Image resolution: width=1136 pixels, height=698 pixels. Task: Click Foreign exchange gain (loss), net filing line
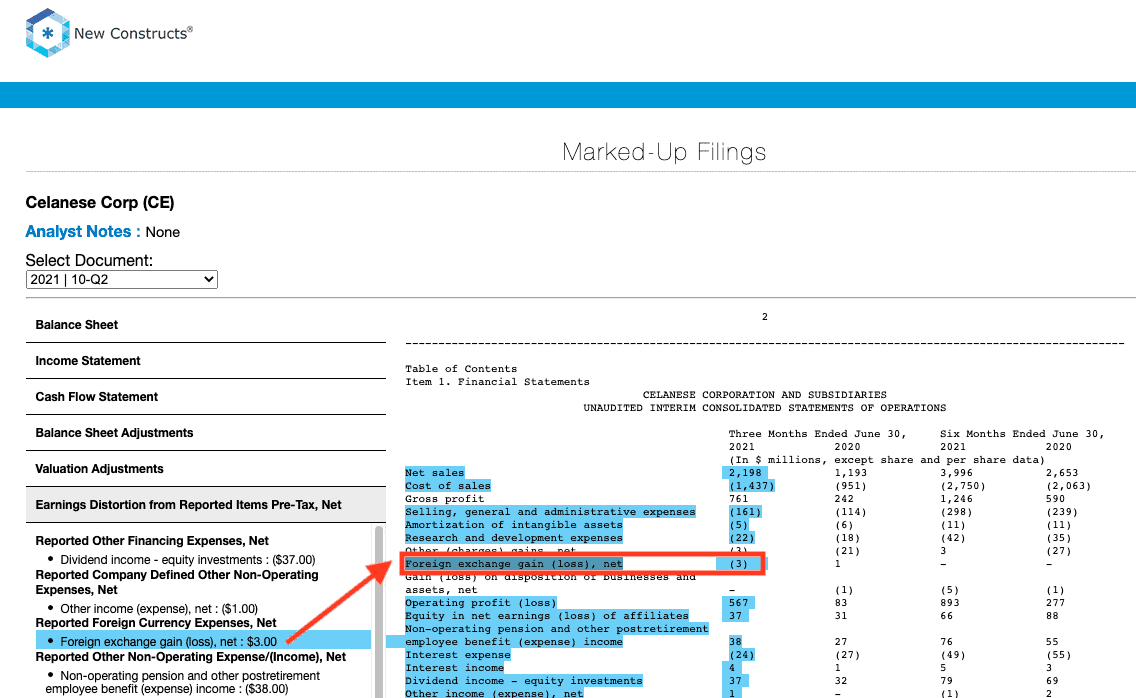(x=513, y=564)
